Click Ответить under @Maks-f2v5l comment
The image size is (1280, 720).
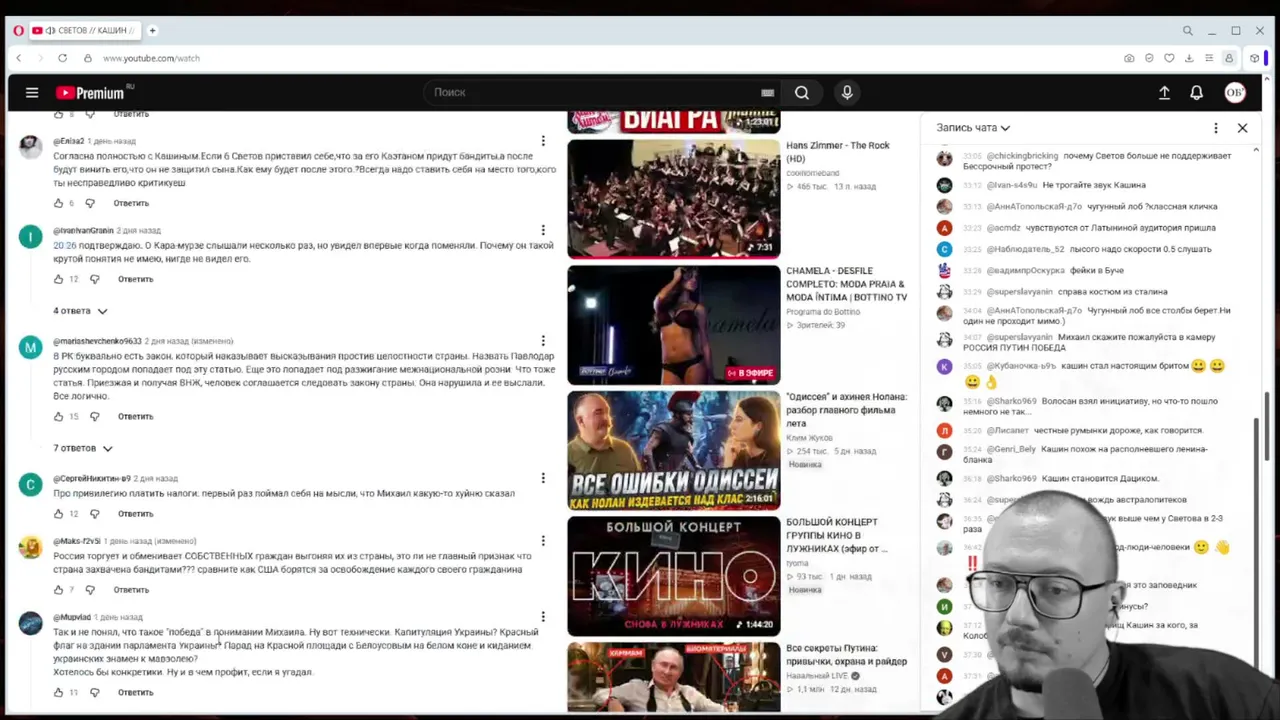(x=131, y=590)
